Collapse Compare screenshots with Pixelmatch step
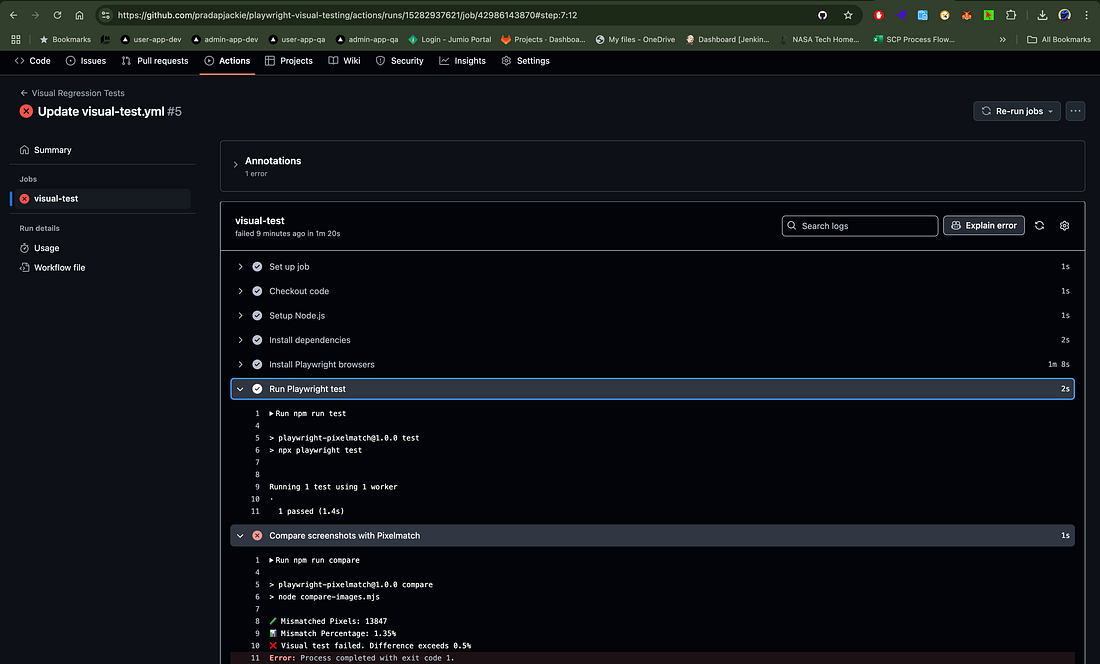 click(241, 536)
